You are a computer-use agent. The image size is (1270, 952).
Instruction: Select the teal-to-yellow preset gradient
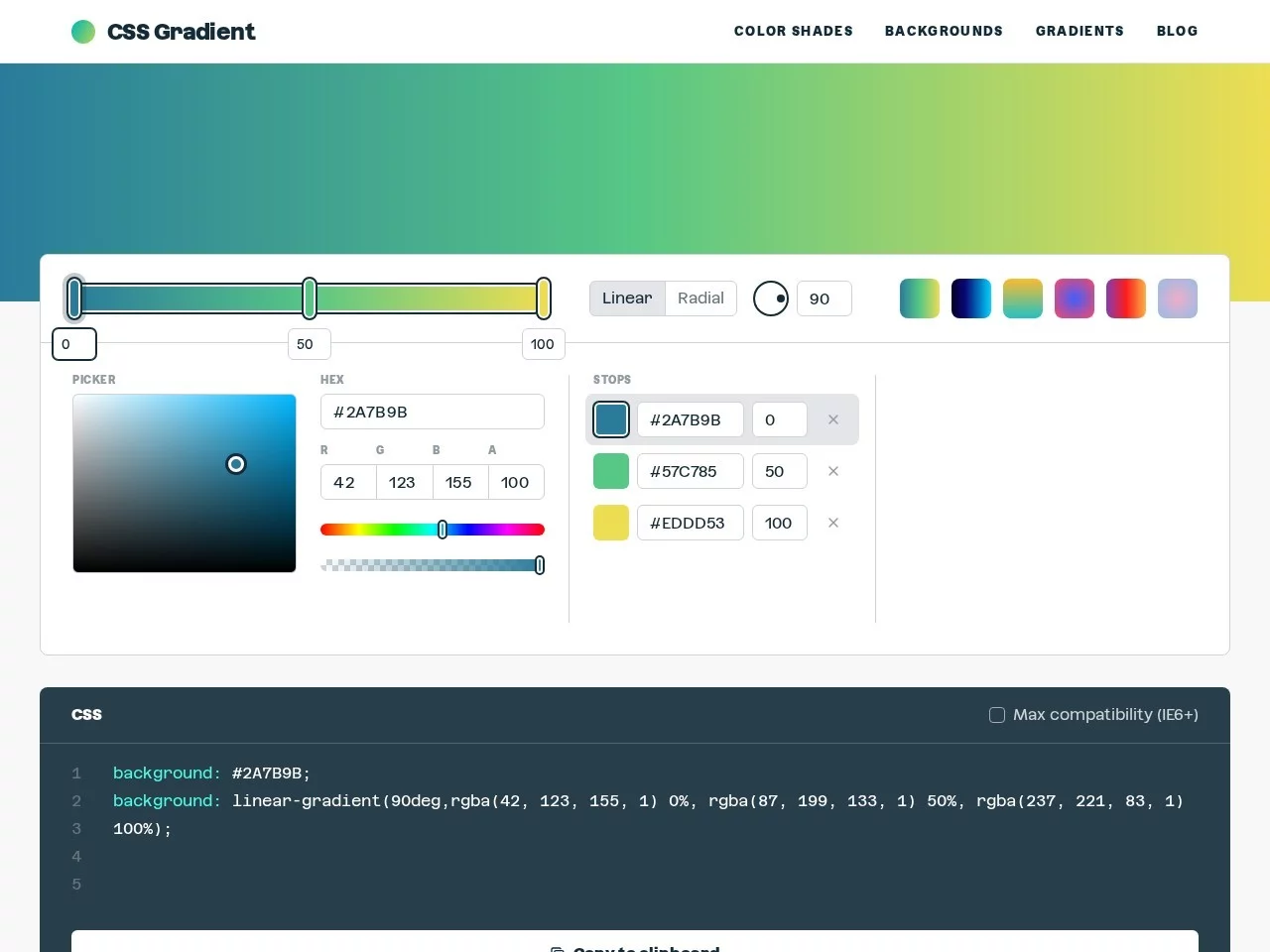(1023, 298)
